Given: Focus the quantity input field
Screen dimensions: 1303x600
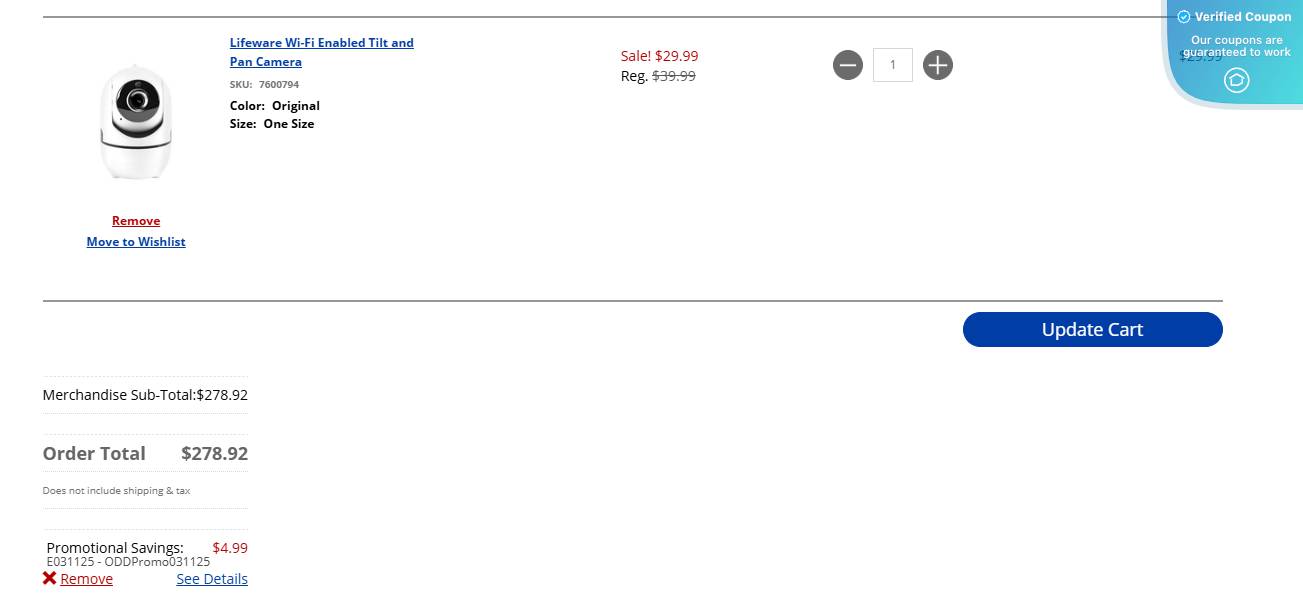Looking at the screenshot, I should pyautogui.click(x=892, y=66).
